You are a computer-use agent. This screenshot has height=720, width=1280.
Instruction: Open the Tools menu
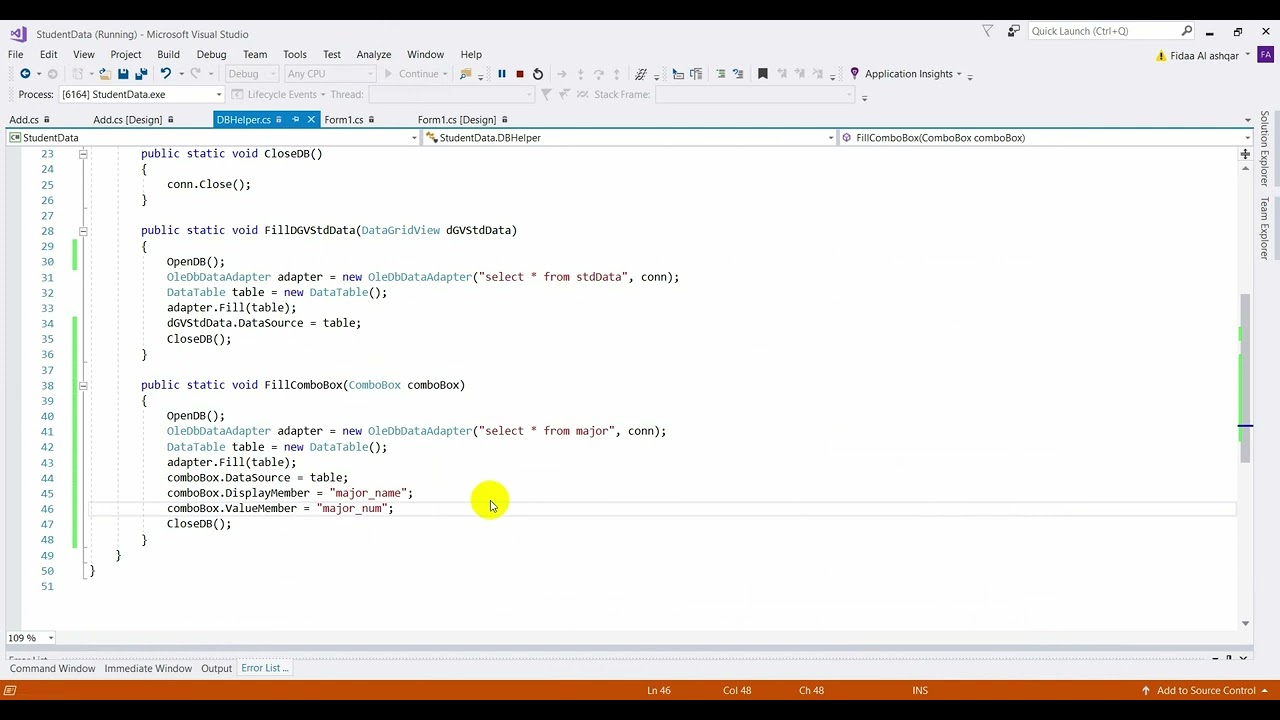(x=294, y=55)
